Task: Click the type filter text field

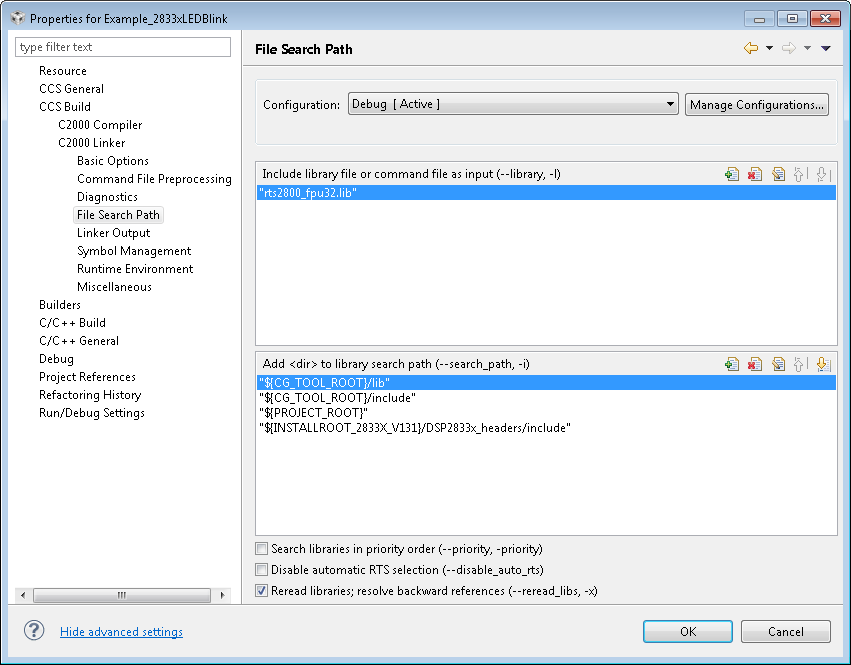Action: click(x=123, y=47)
